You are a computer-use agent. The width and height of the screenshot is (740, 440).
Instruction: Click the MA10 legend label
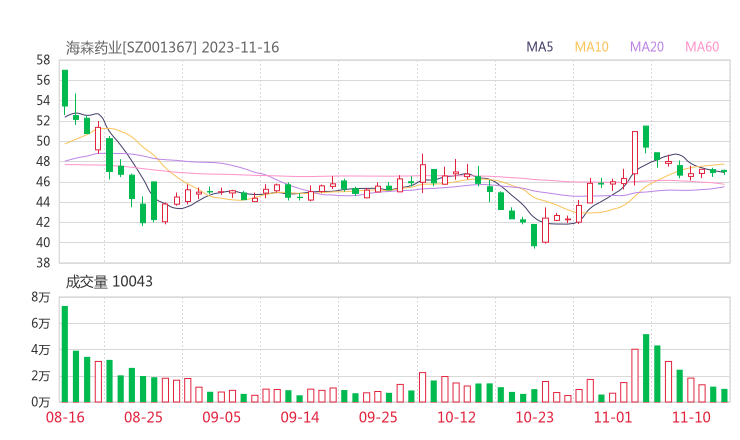pyautogui.click(x=591, y=47)
